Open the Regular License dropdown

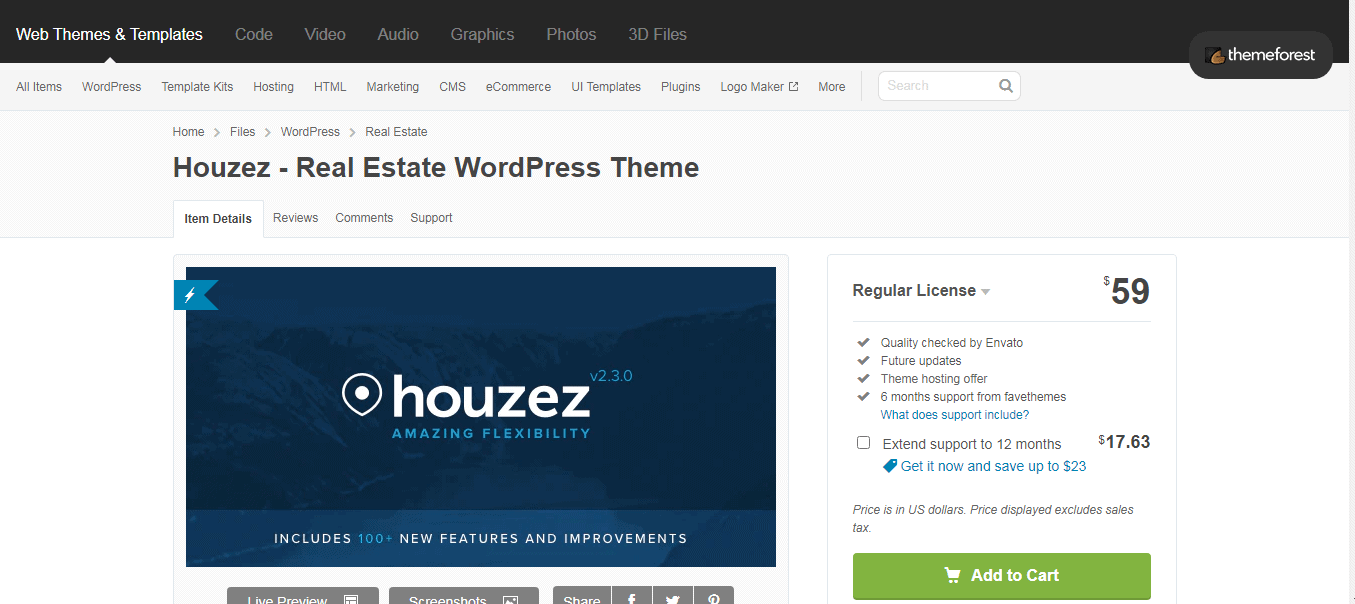pyautogui.click(x=921, y=291)
